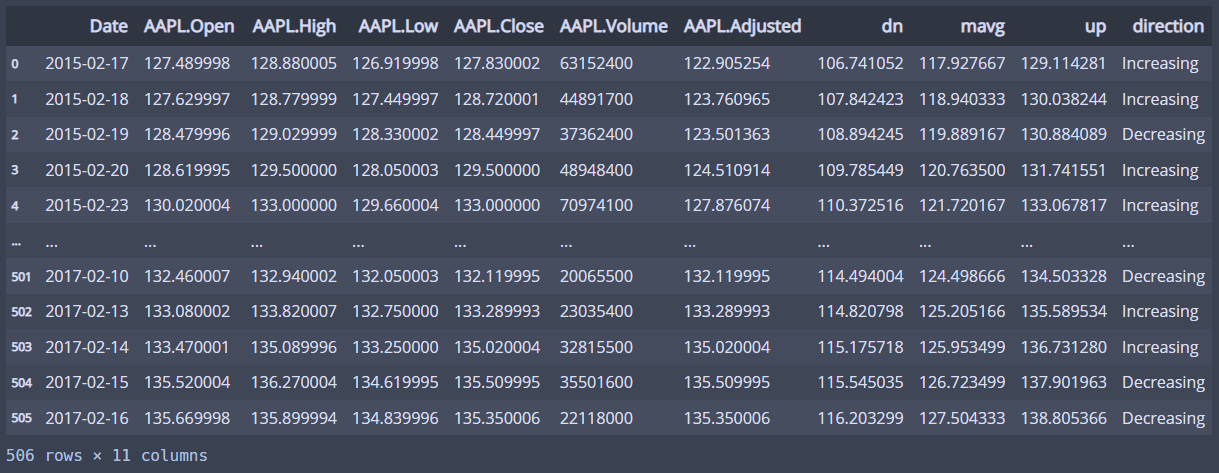Click the AAPL.Open column header
Viewport: 1219px width, 473px height.
pyautogui.click(x=187, y=26)
